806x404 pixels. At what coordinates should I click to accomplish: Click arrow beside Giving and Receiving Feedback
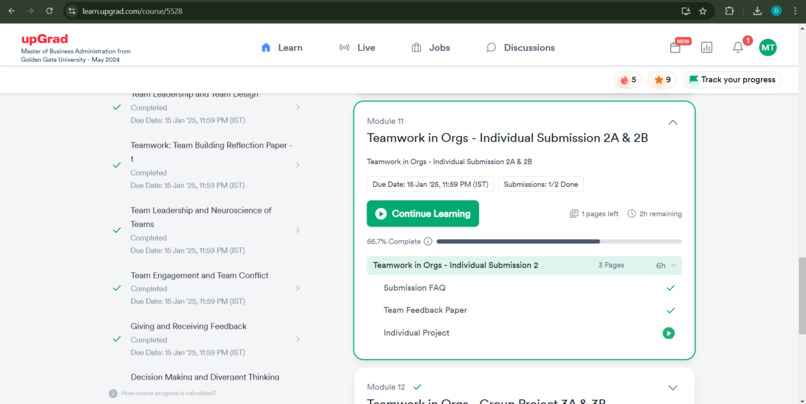point(298,339)
